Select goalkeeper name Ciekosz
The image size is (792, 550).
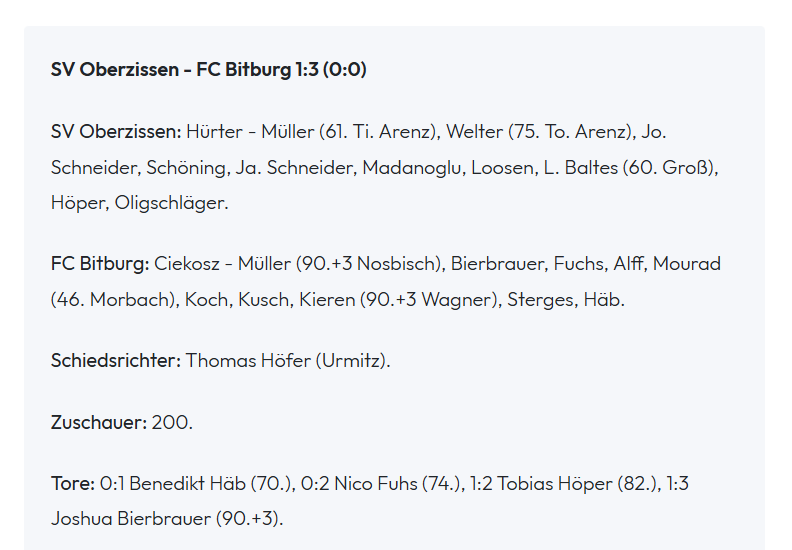click(x=185, y=264)
